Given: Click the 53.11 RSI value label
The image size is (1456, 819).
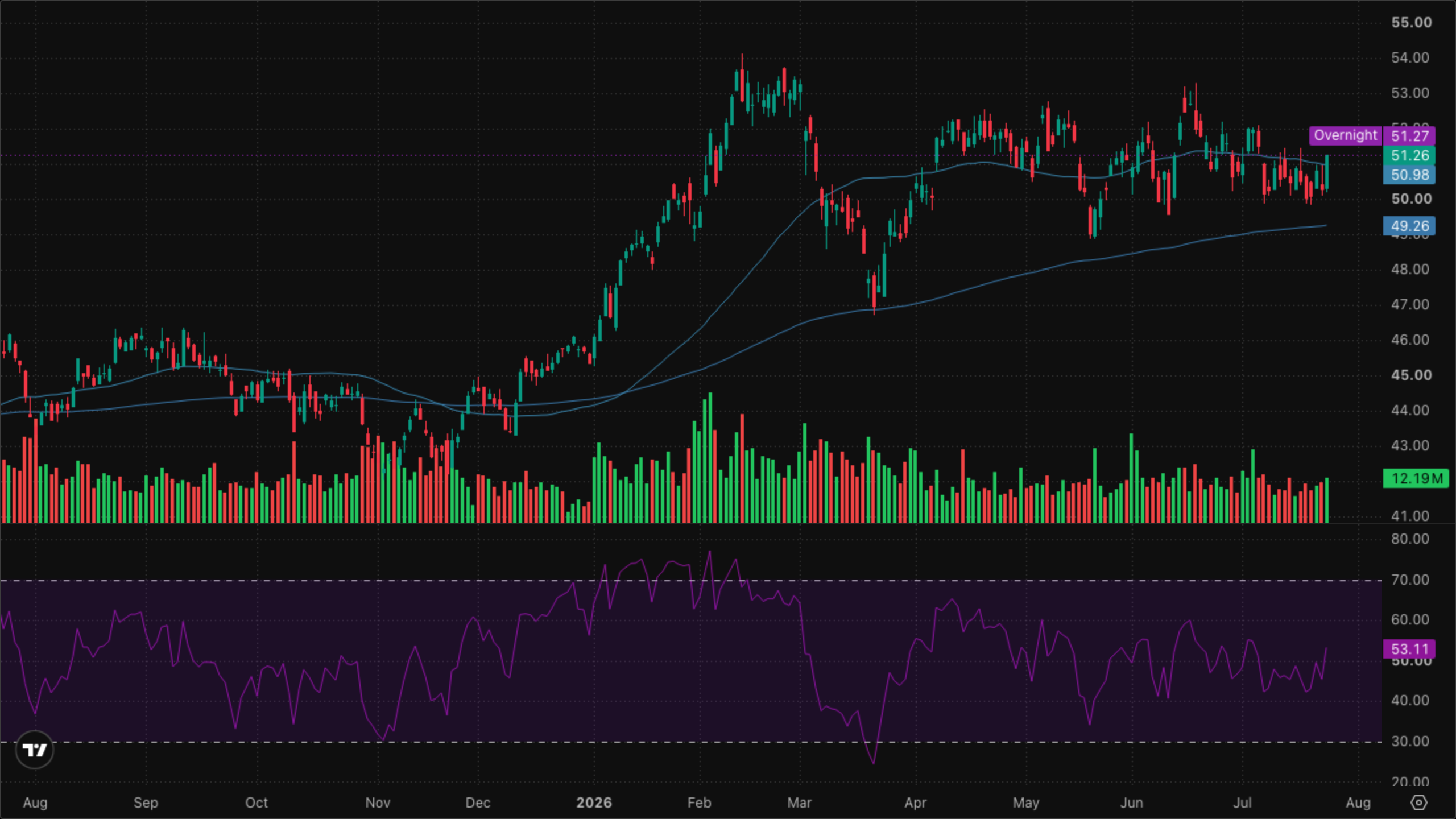Looking at the screenshot, I should [x=1409, y=649].
